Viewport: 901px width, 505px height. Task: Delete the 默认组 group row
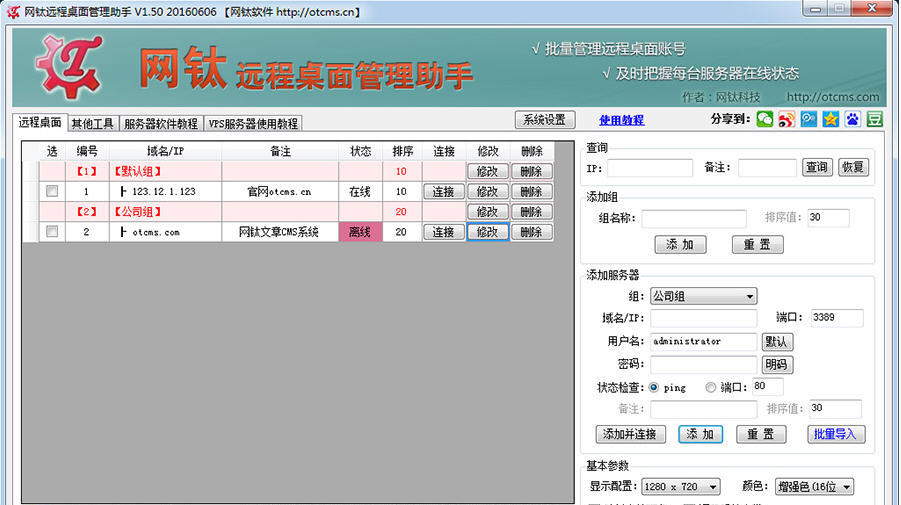532,171
